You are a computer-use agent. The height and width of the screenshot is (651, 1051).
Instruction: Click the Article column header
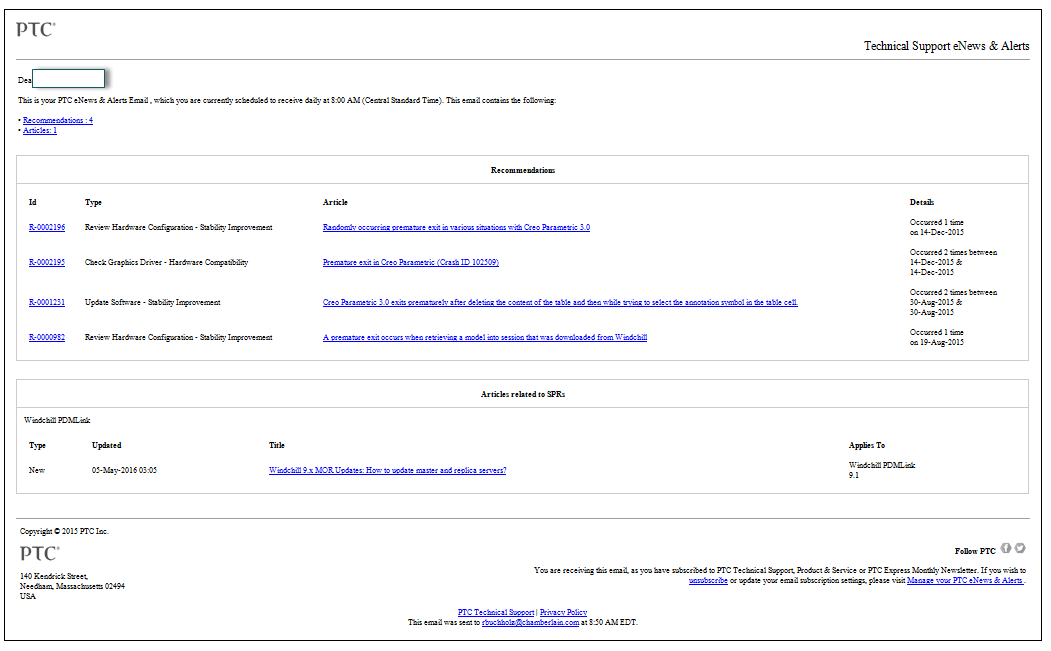pyautogui.click(x=335, y=202)
